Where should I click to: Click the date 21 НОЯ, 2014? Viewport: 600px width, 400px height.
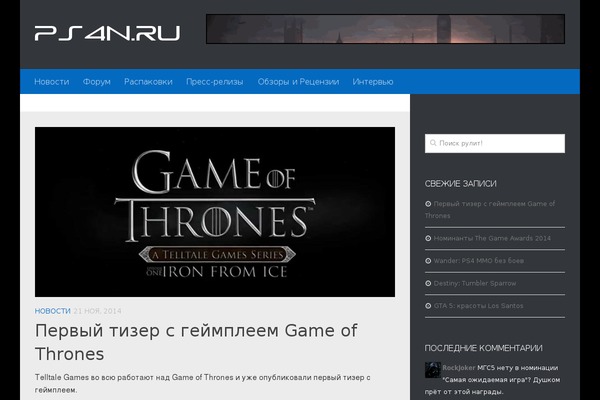[x=98, y=311]
